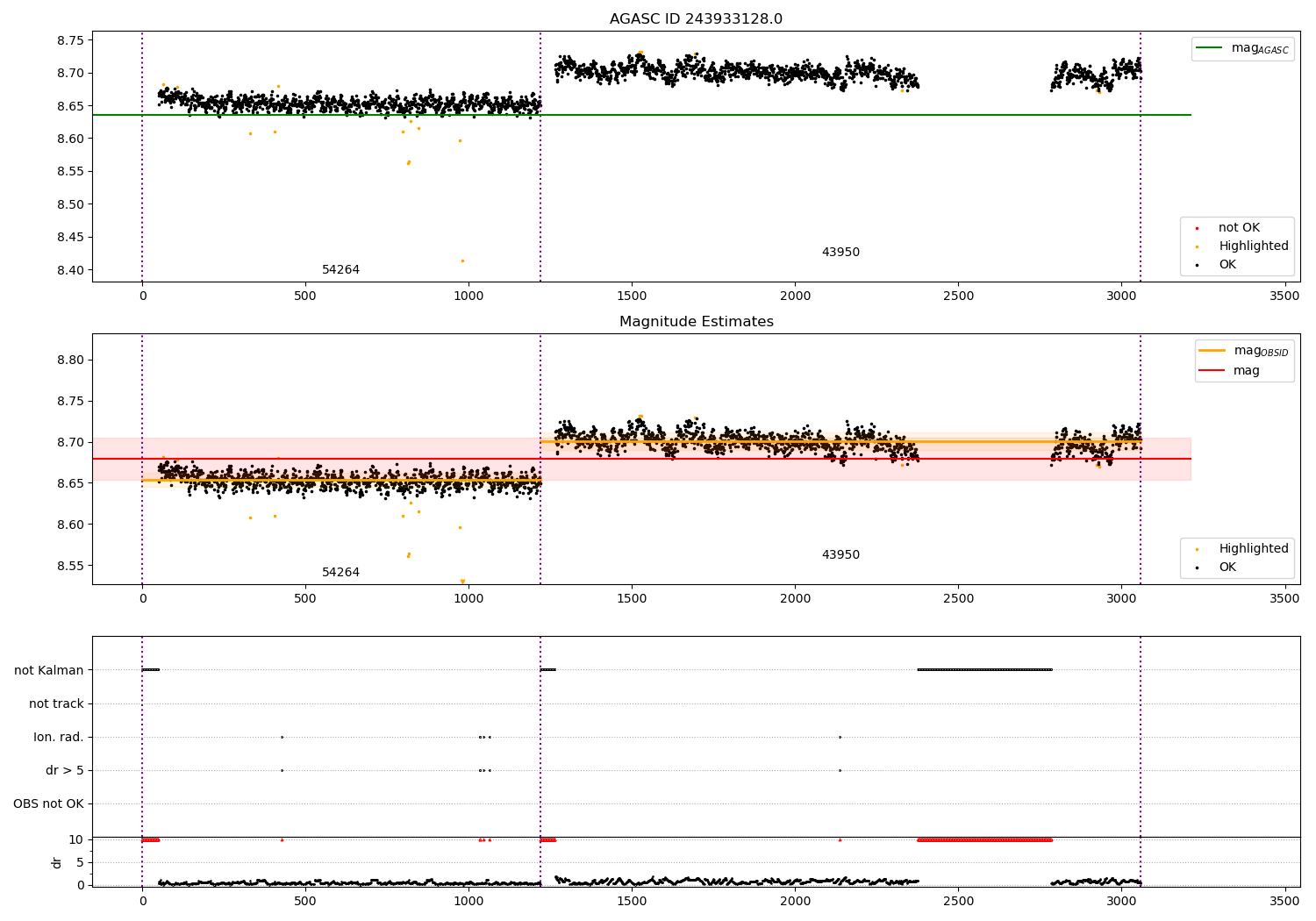The image size is (1316, 921).
Task: Click the 'Ion. rad.' row label
Action: (59, 737)
